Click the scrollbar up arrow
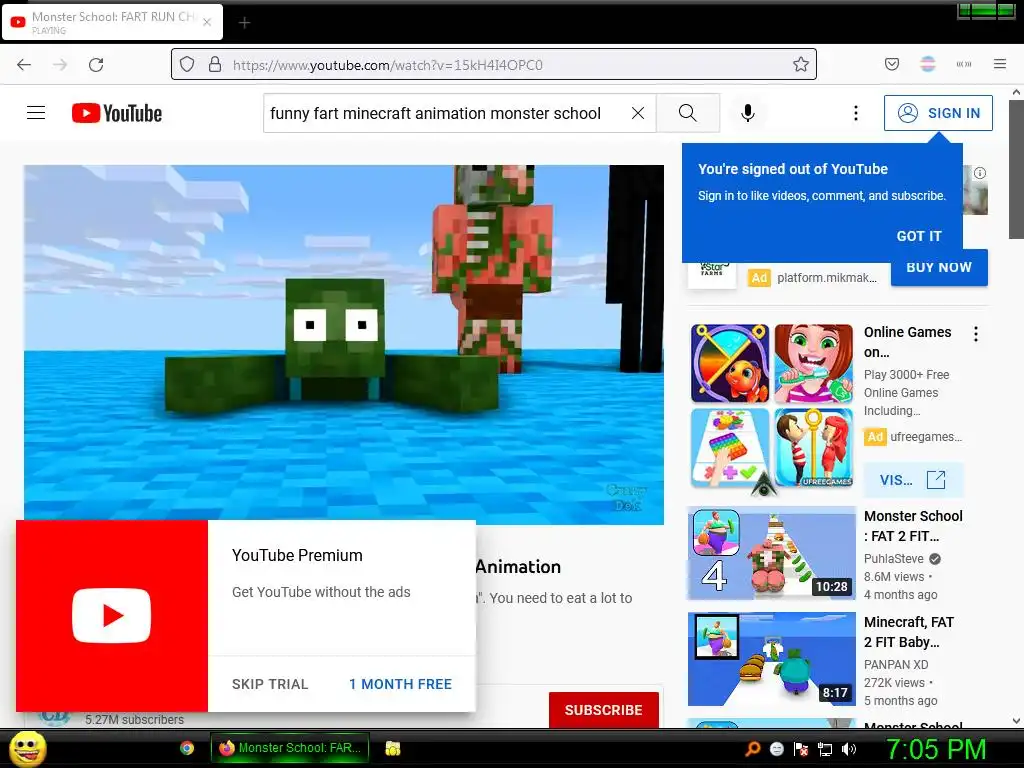Image resolution: width=1024 pixels, height=768 pixels. 1016,93
